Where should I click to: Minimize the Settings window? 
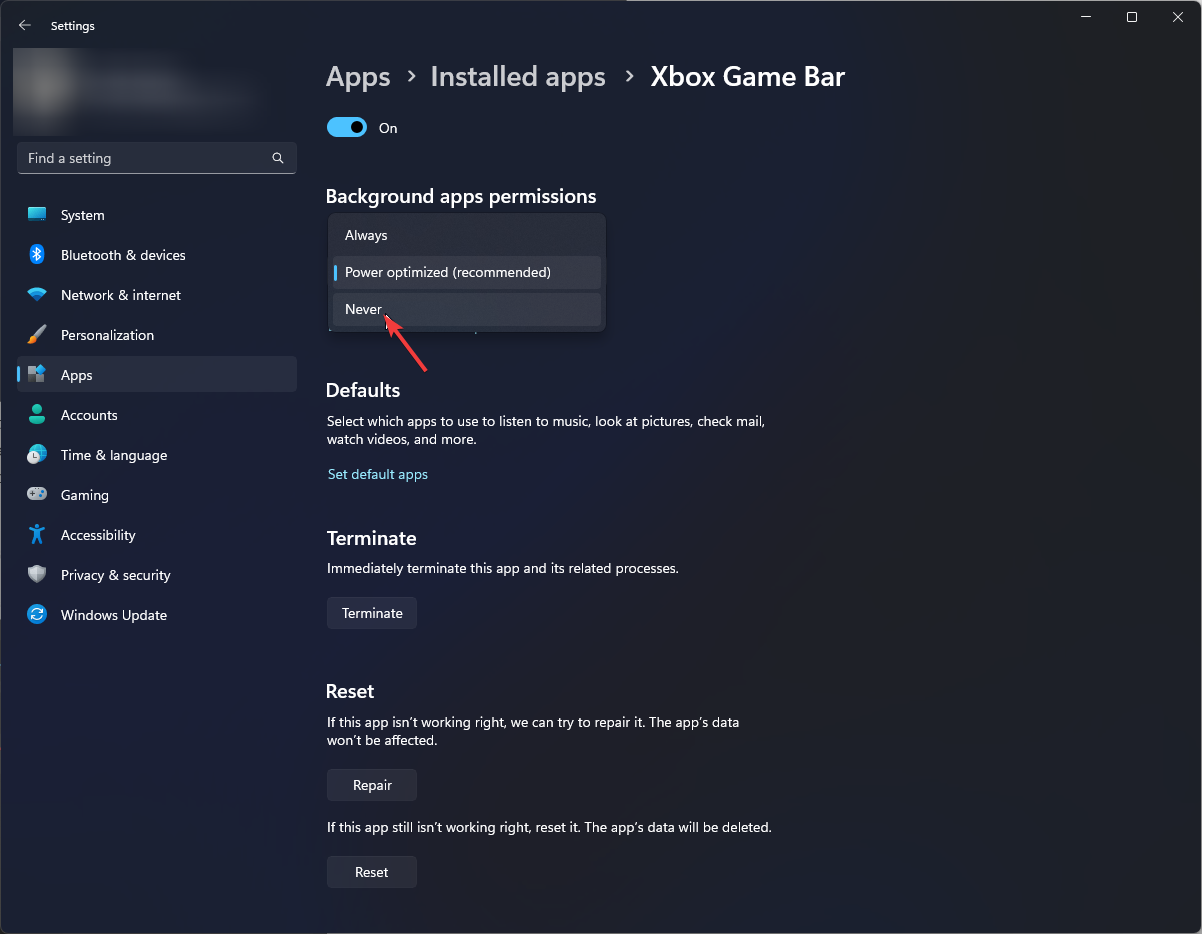1086,17
